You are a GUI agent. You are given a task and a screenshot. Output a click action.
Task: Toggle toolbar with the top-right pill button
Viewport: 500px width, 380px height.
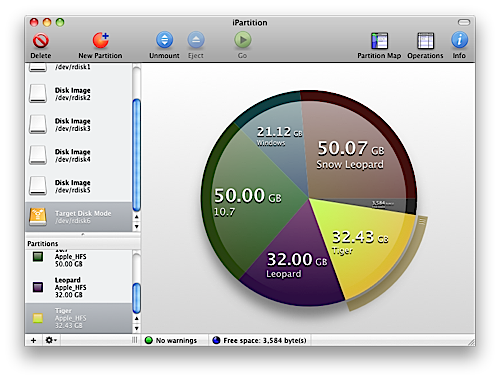(464, 22)
